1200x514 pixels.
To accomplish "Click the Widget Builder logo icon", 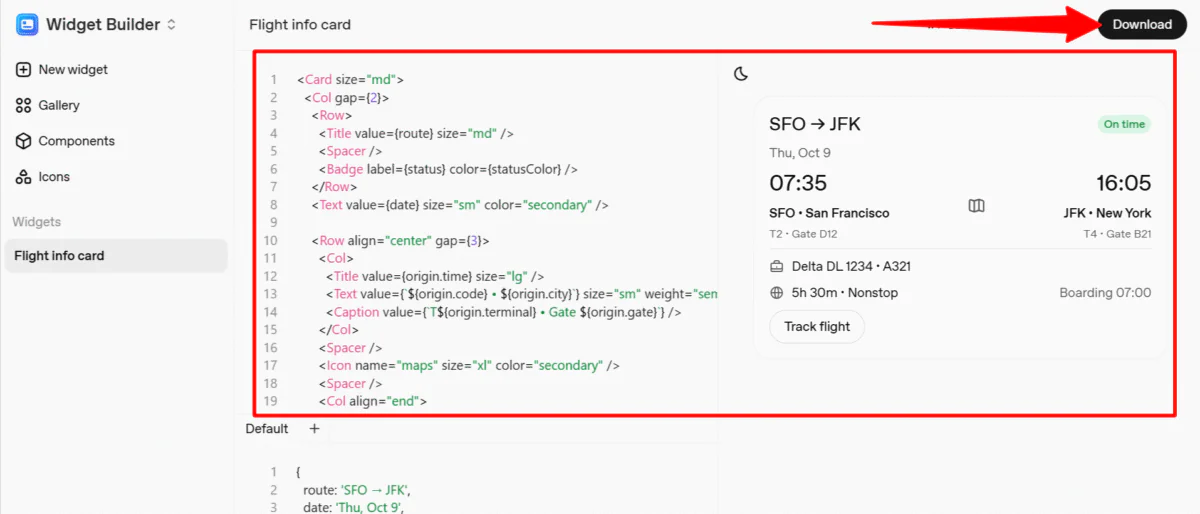I will coord(27,25).
